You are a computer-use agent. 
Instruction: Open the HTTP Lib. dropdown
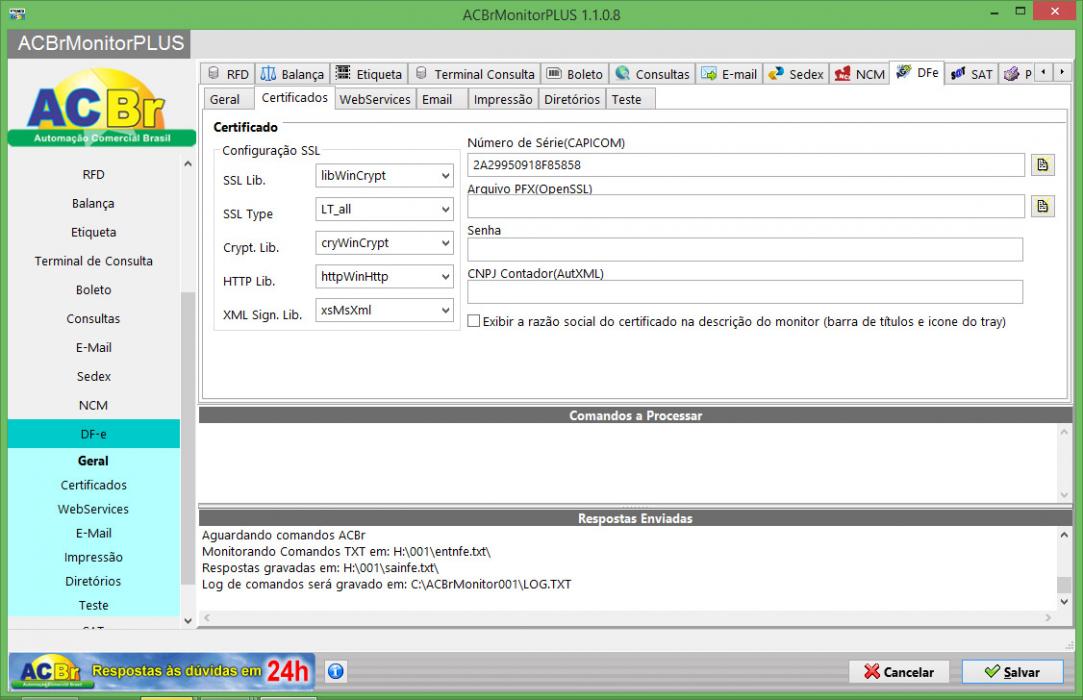click(384, 276)
